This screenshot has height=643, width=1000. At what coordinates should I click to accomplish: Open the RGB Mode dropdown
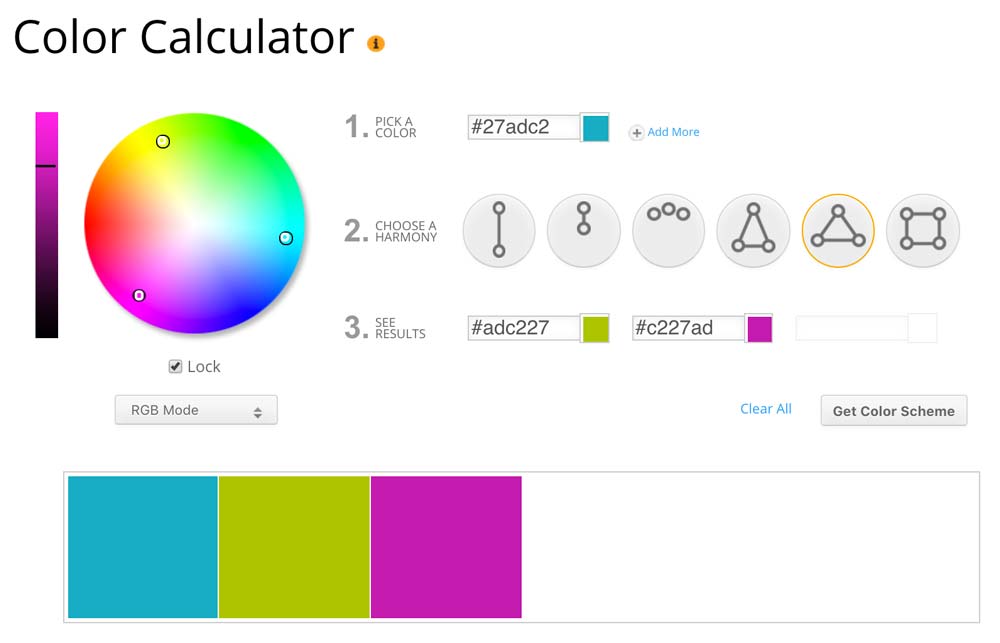point(196,410)
